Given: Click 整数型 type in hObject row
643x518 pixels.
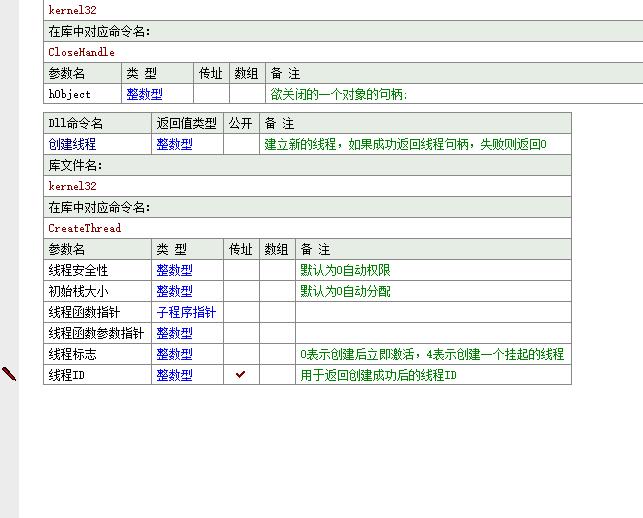Looking at the screenshot, I should (144, 94).
